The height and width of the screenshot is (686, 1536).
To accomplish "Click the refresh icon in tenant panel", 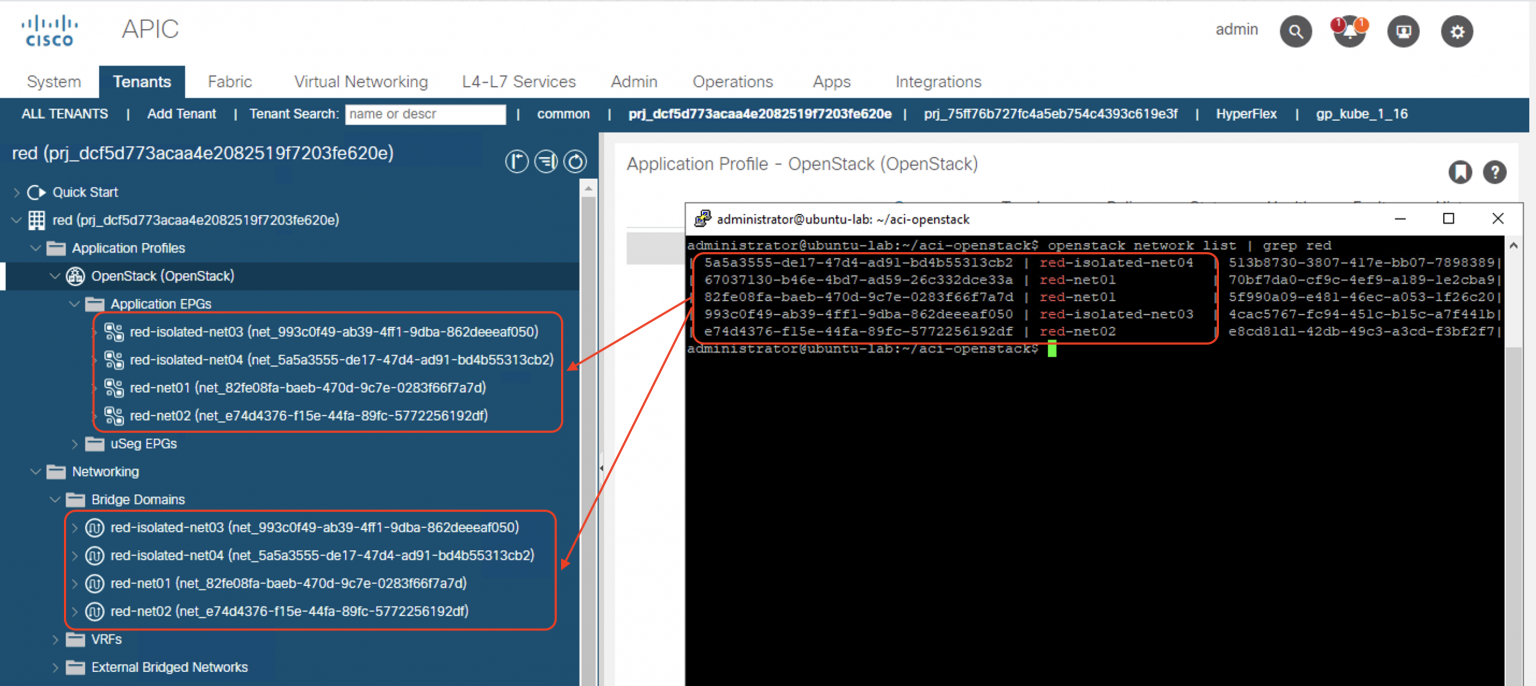I will [575, 161].
